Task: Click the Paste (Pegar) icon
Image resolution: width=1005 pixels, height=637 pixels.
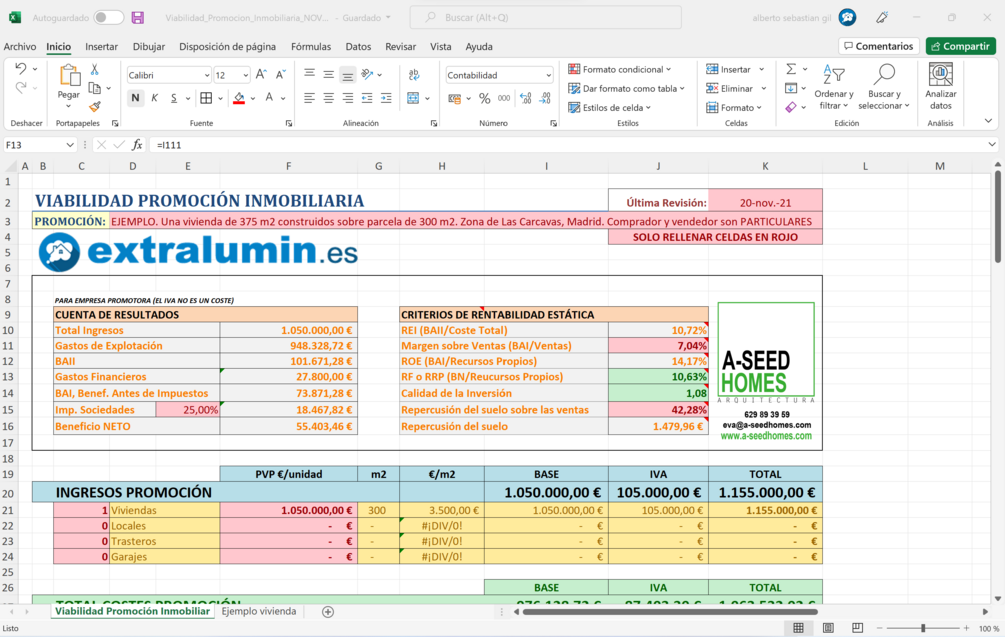Action: [x=69, y=76]
